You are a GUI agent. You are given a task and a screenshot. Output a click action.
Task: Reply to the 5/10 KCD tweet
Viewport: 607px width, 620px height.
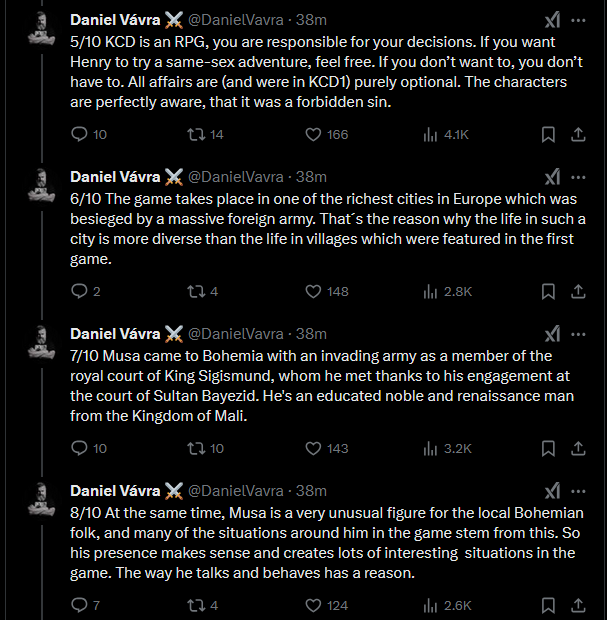click(x=81, y=134)
